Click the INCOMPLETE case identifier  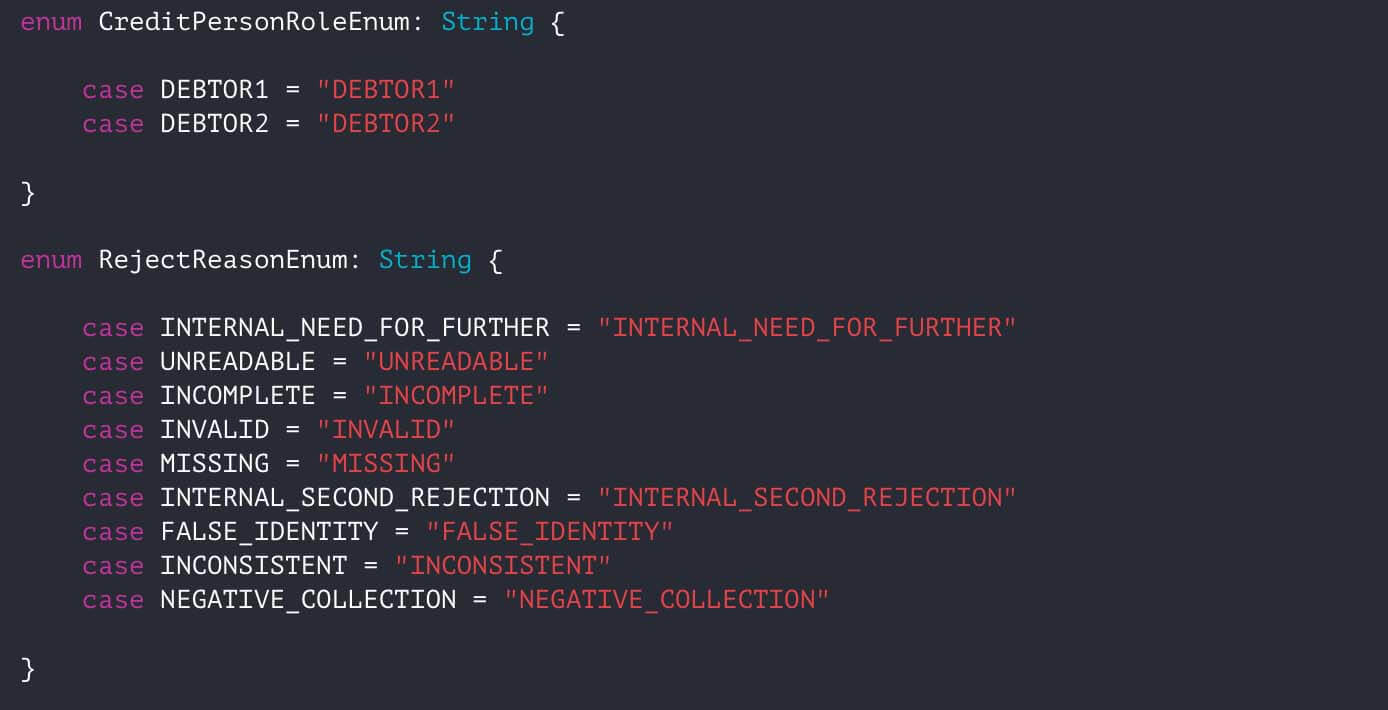[237, 396]
